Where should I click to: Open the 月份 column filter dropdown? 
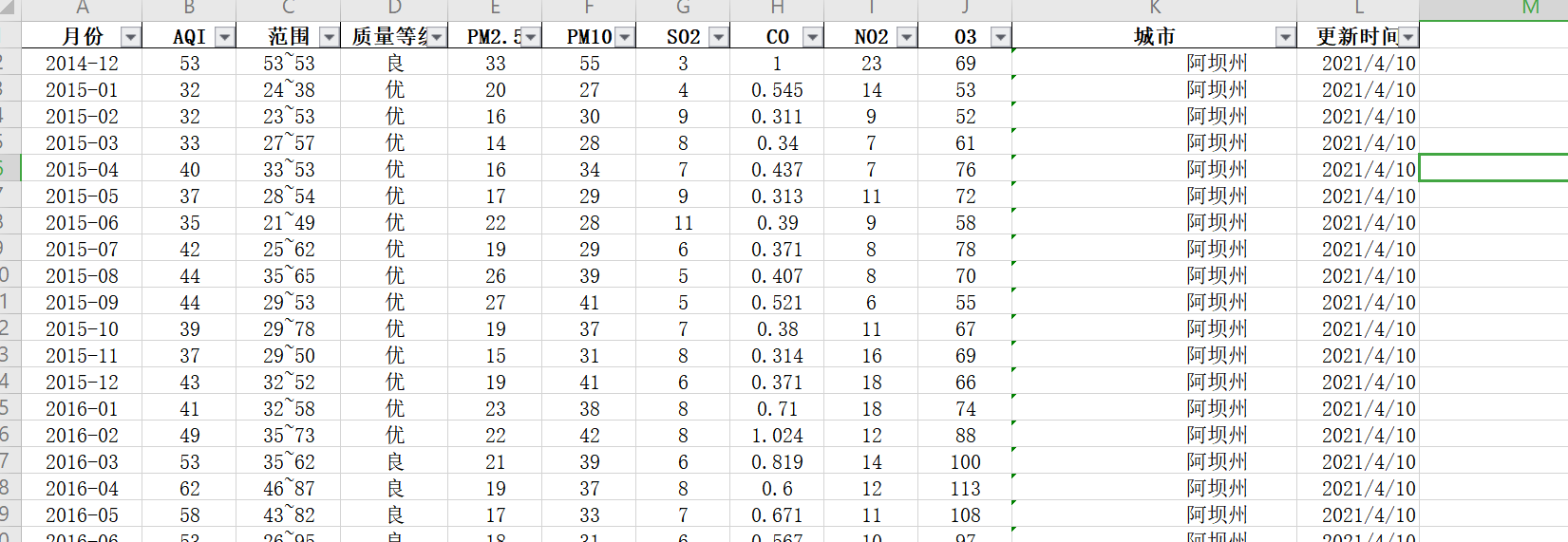point(131,37)
